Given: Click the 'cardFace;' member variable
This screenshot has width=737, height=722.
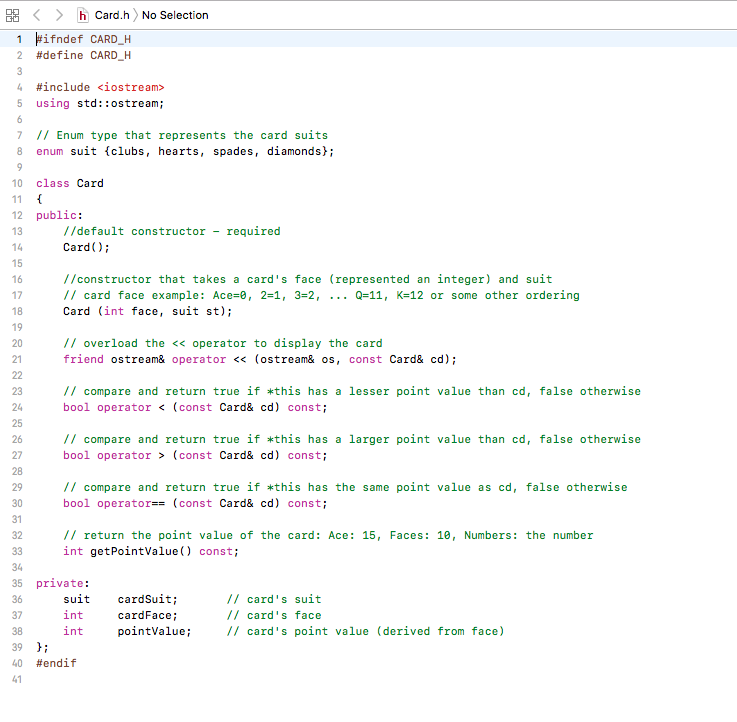Looking at the screenshot, I should point(148,615).
